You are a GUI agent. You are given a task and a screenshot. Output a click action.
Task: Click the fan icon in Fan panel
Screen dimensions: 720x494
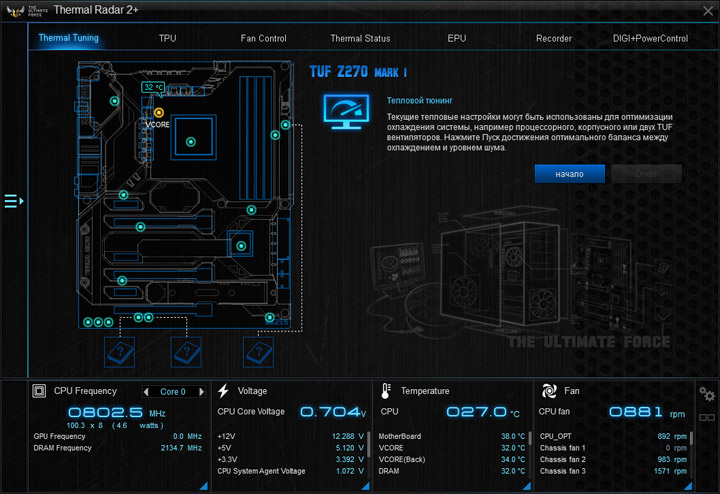(x=548, y=391)
